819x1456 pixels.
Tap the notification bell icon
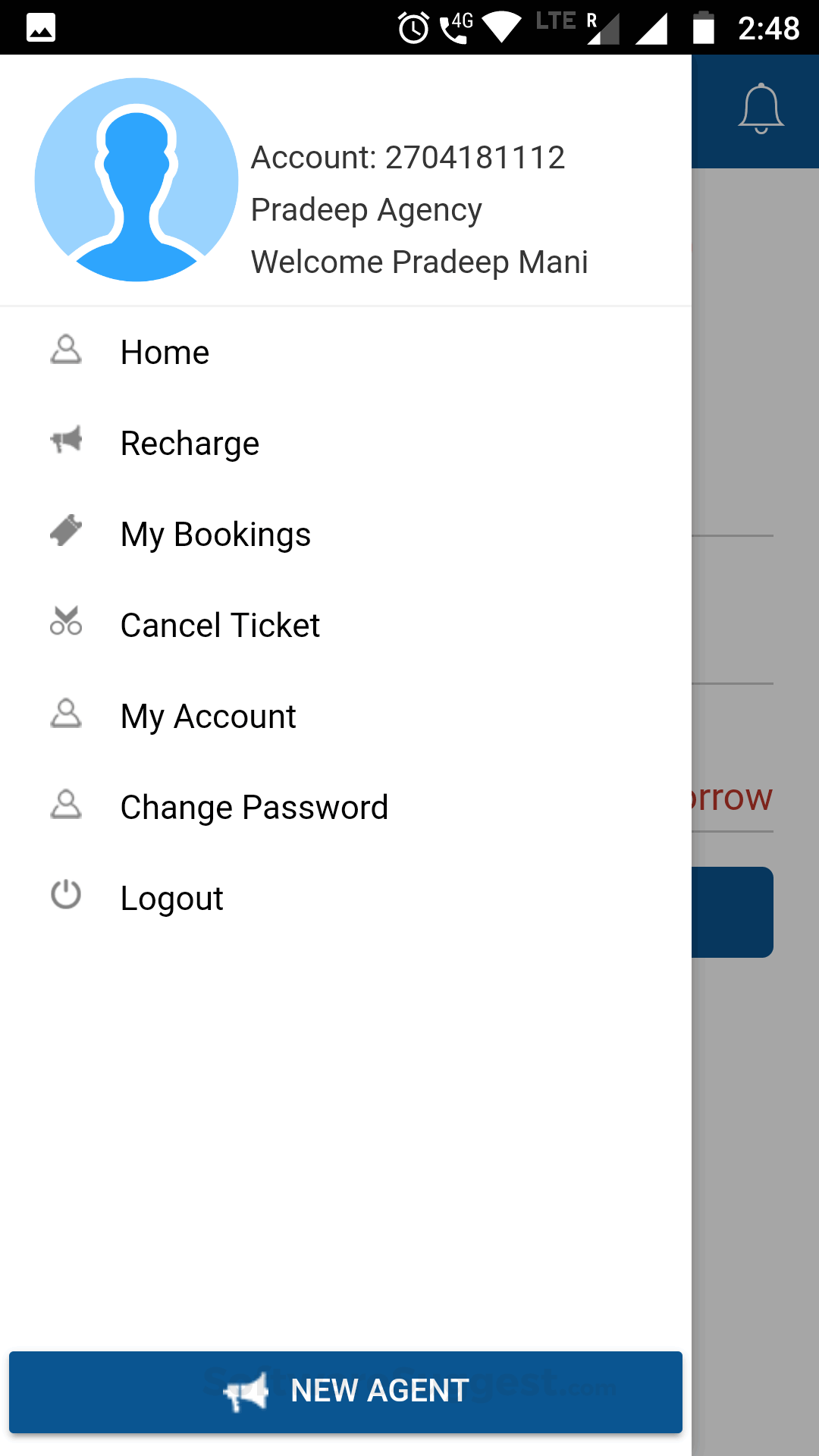pyautogui.click(x=761, y=108)
